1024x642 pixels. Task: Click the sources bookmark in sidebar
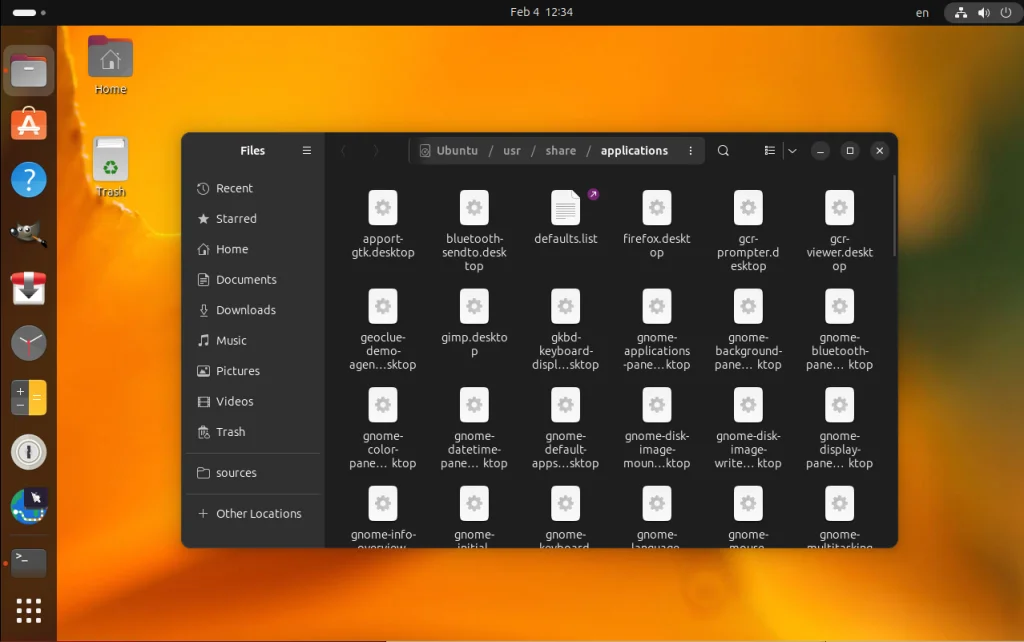236,473
